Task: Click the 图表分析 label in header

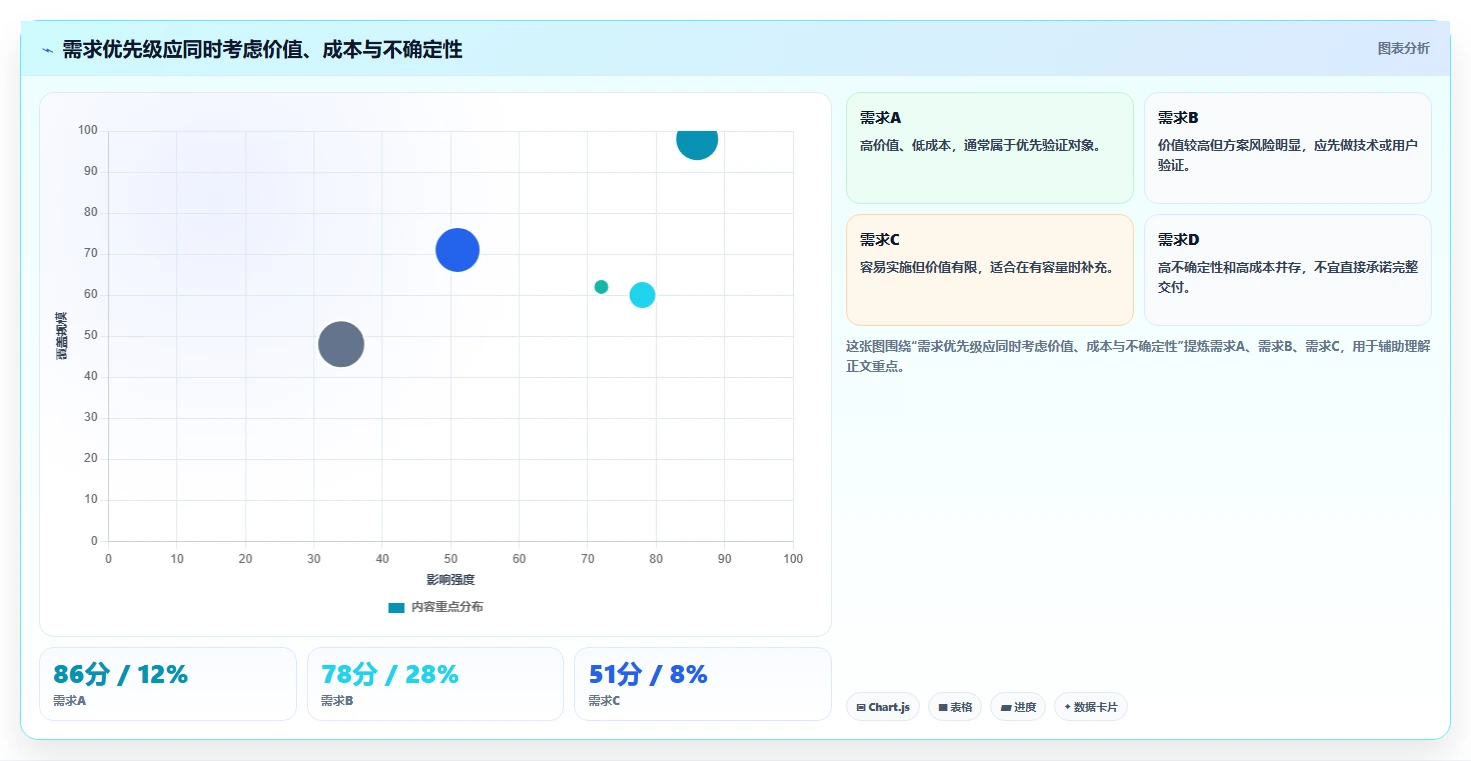Action: pyautogui.click(x=1403, y=48)
